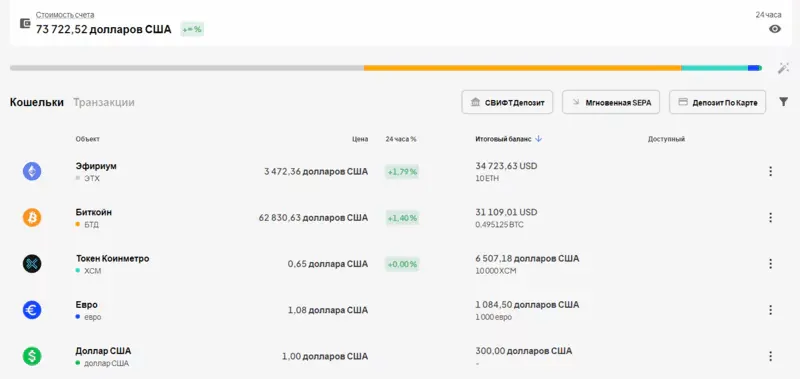
Task: Click the Стоимость счета link
Action: pos(65,15)
